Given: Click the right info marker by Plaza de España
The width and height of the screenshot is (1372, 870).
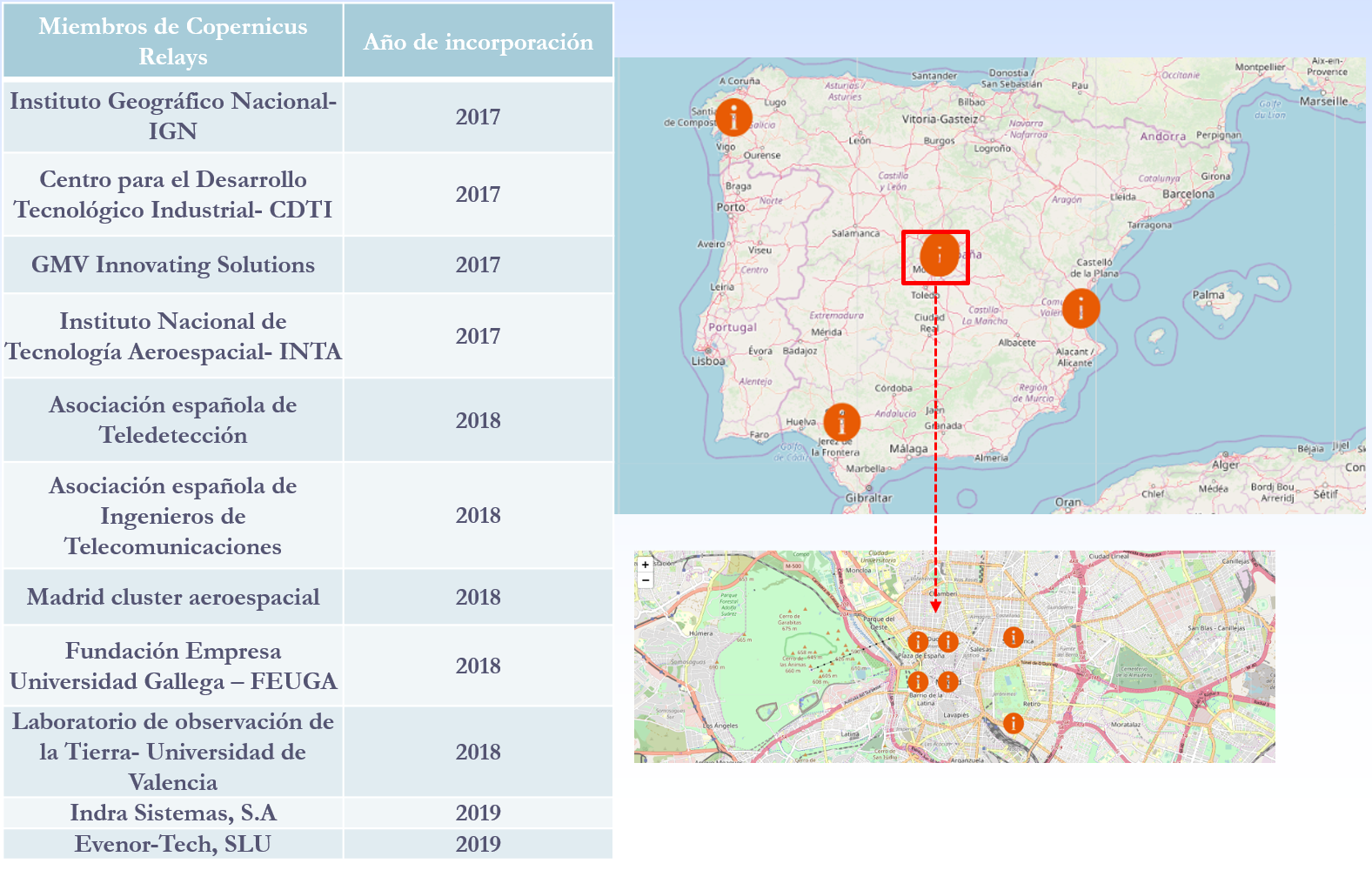Looking at the screenshot, I should (x=947, y=641).
